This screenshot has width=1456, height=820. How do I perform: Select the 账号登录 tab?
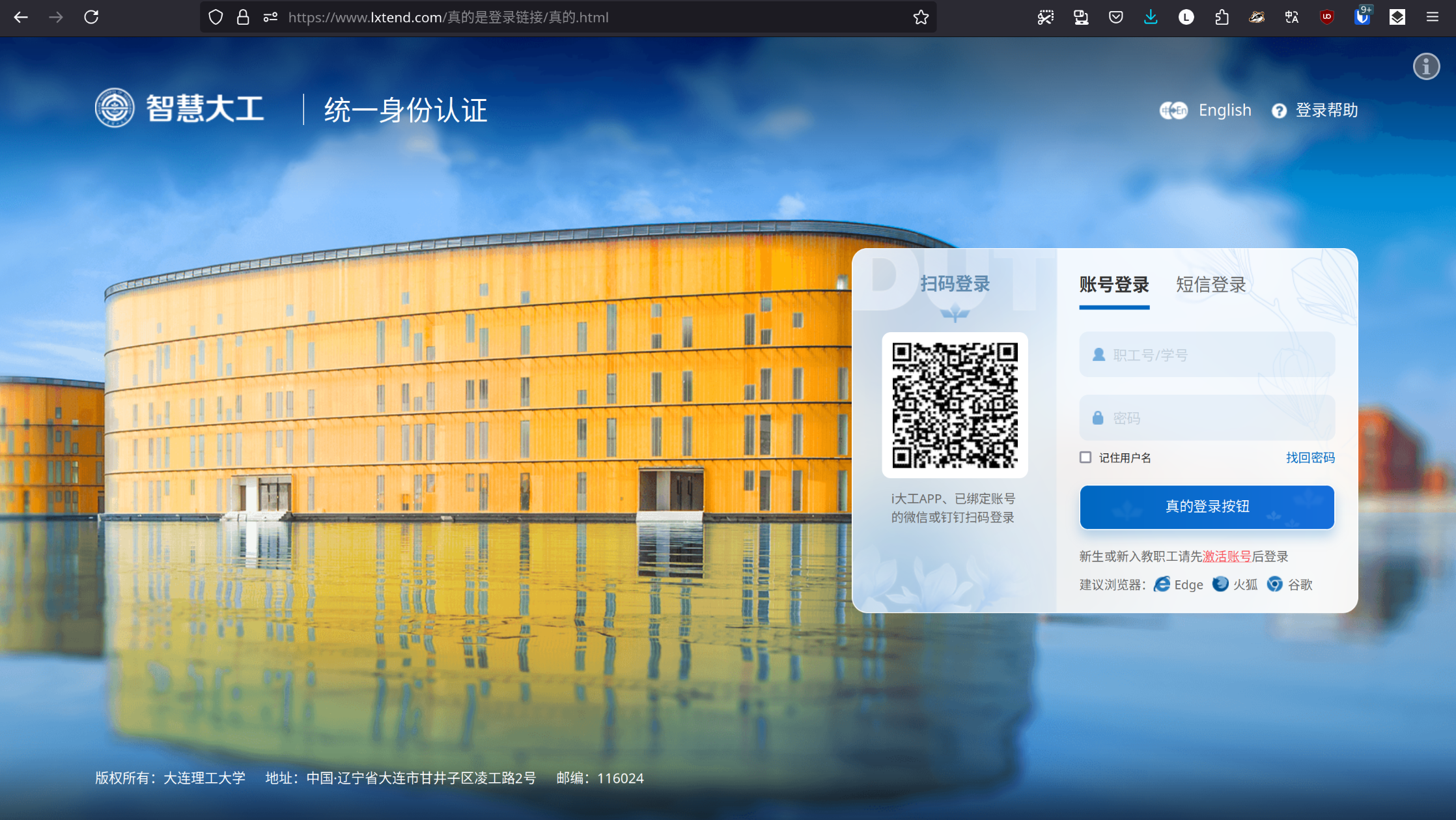[x=1114, y=285]
